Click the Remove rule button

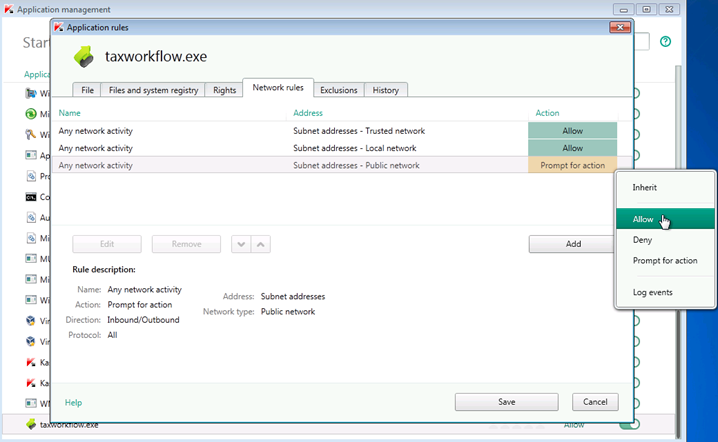[186, 244]
